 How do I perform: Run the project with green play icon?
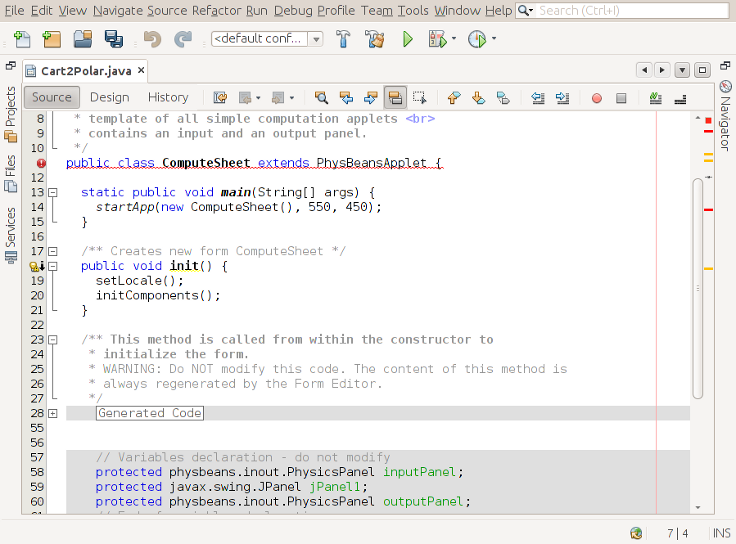click(407, 39)
